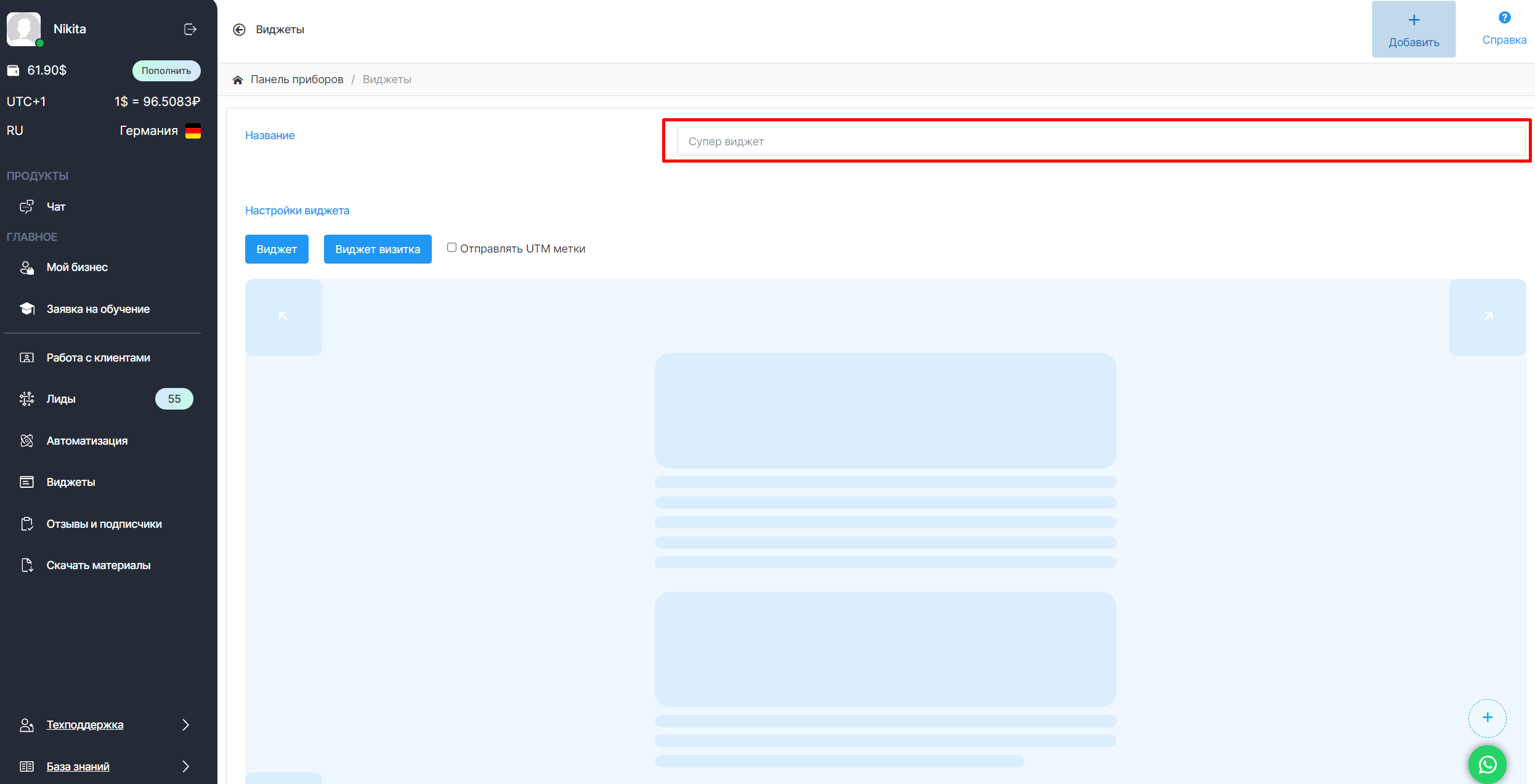Click the back arrow beside Виджеты title

(239, 30)
